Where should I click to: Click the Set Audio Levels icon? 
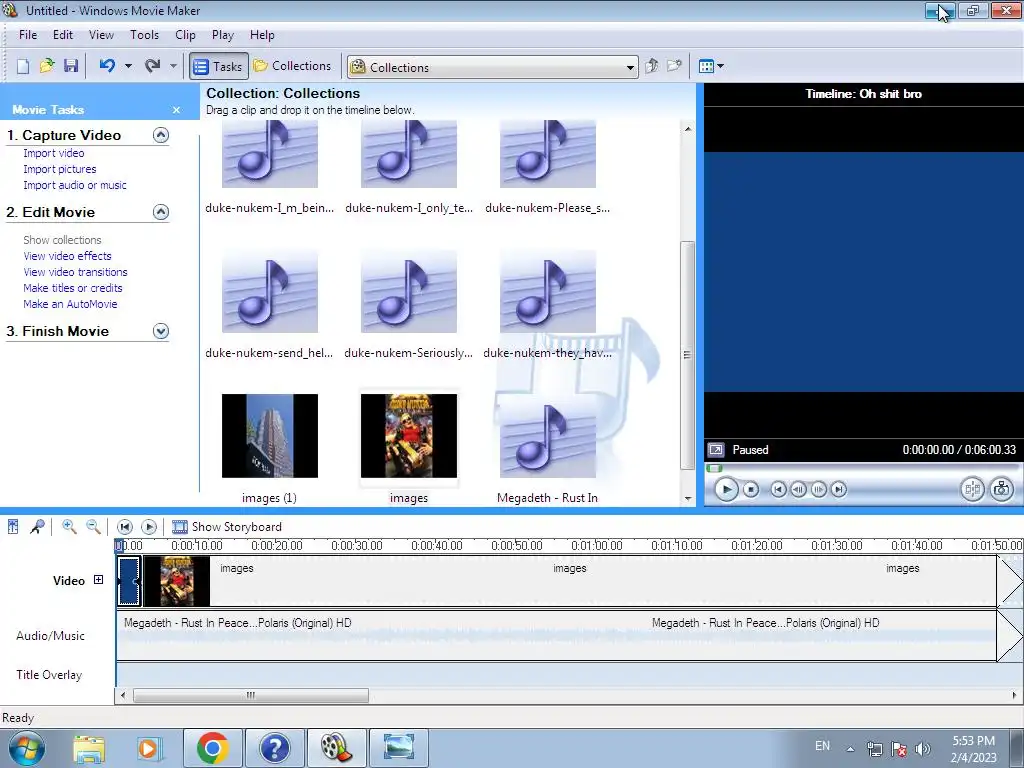(13, 527)
